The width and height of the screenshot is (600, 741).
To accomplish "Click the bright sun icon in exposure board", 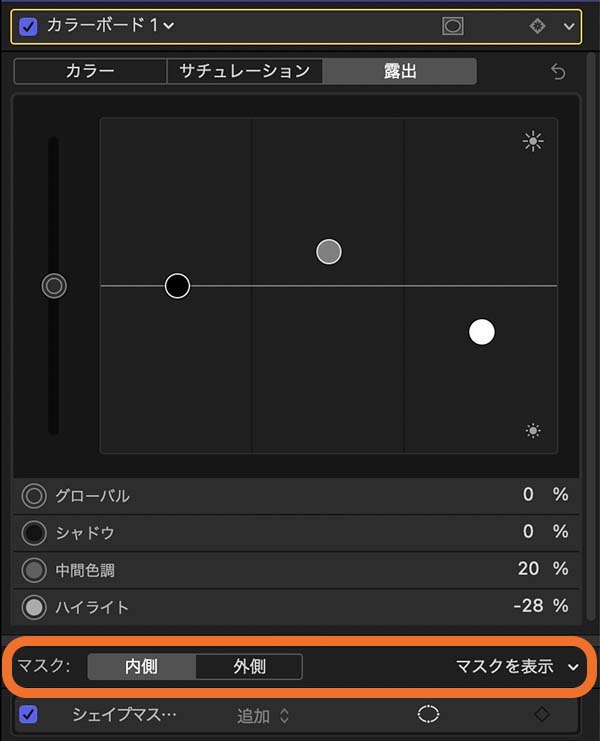I will pyautogui.click(x=533, y=141).
